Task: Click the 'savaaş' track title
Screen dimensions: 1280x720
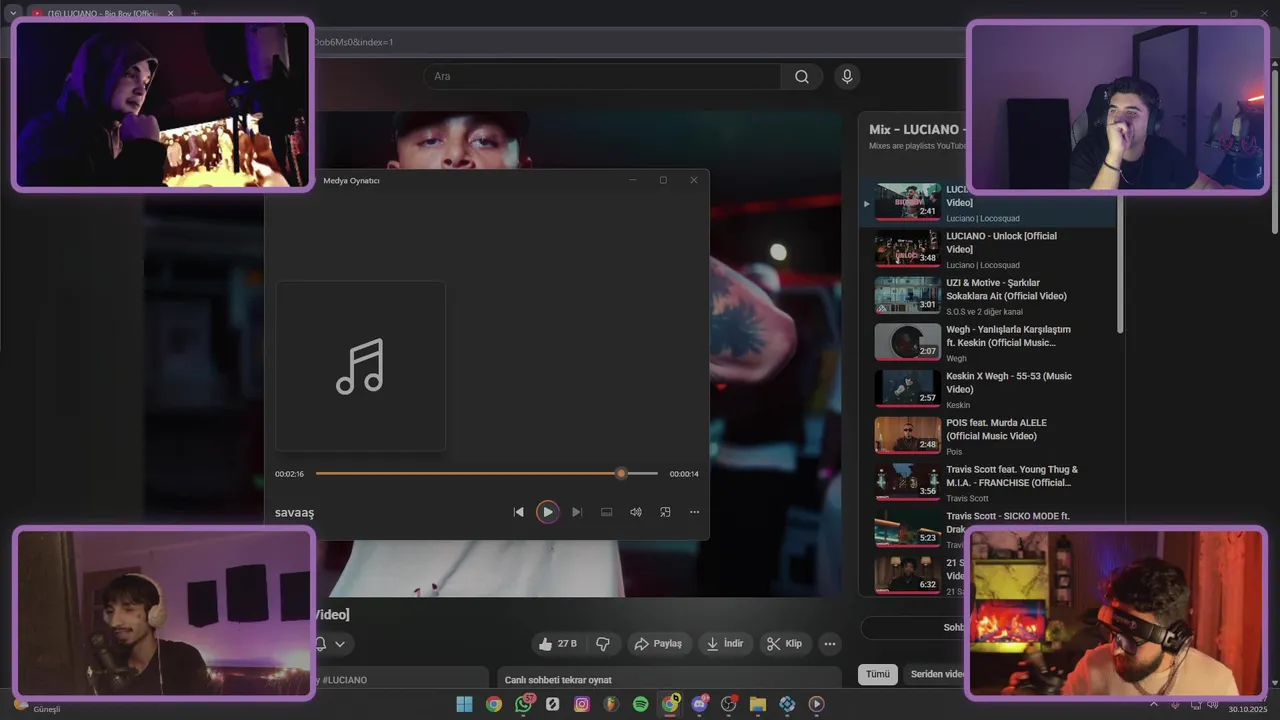Action: (x=295, y=513)
